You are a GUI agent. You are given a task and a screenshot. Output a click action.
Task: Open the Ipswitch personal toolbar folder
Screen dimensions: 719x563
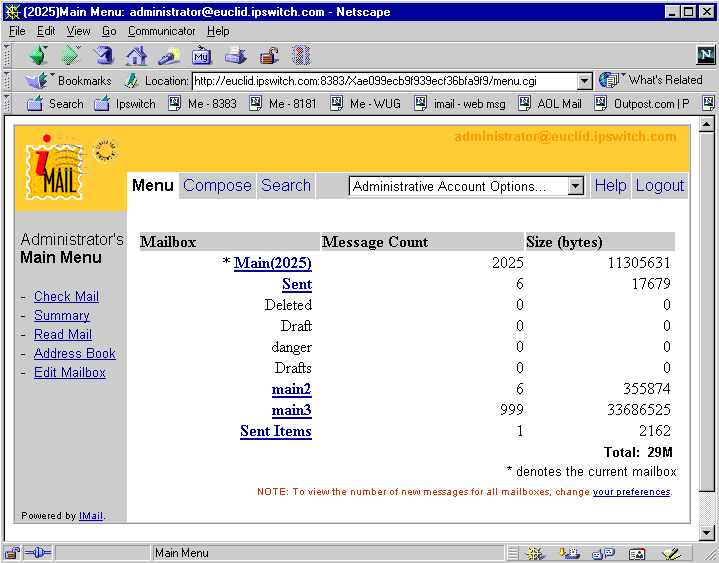(125, 104)
